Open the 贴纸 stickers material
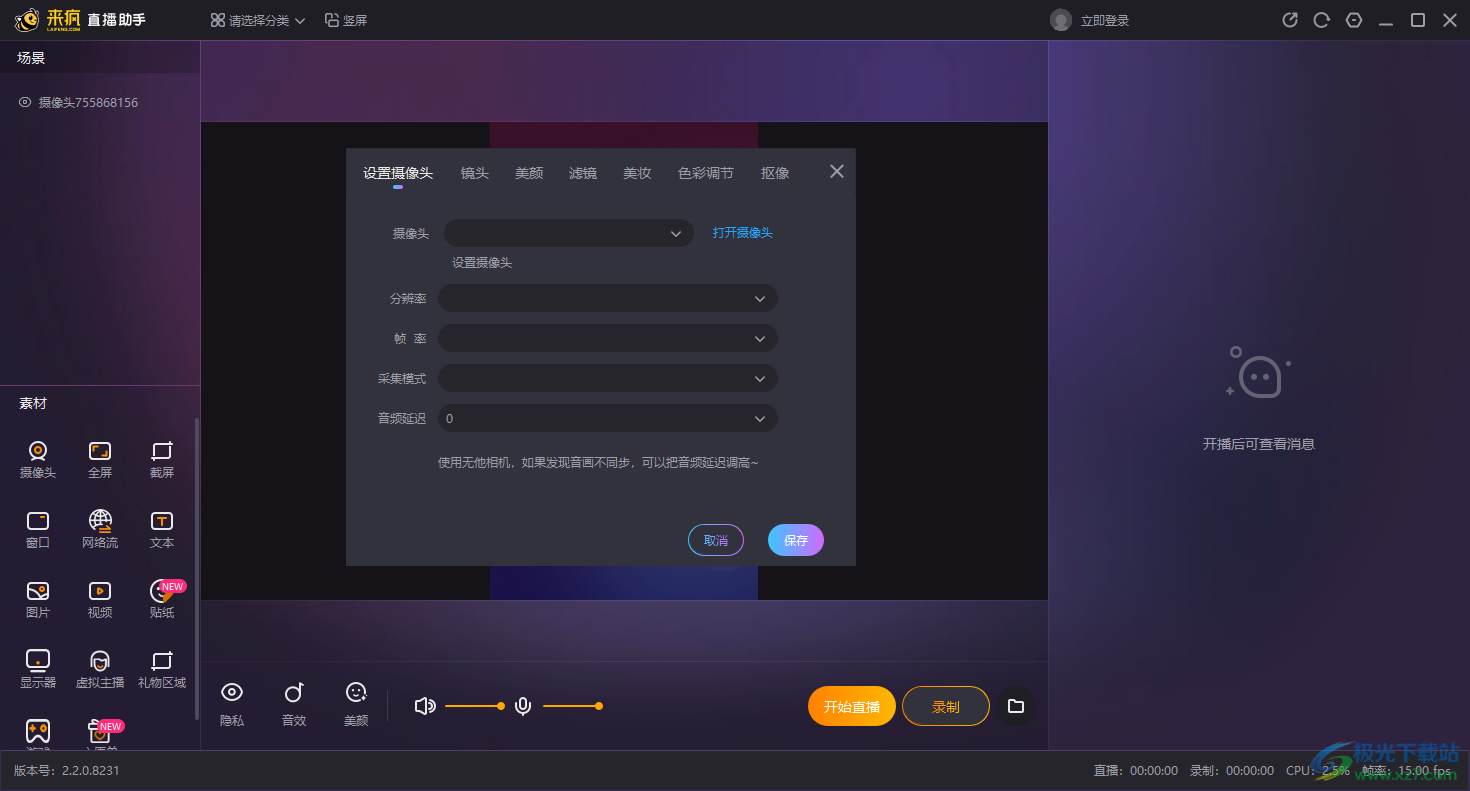 click(162, 599)
